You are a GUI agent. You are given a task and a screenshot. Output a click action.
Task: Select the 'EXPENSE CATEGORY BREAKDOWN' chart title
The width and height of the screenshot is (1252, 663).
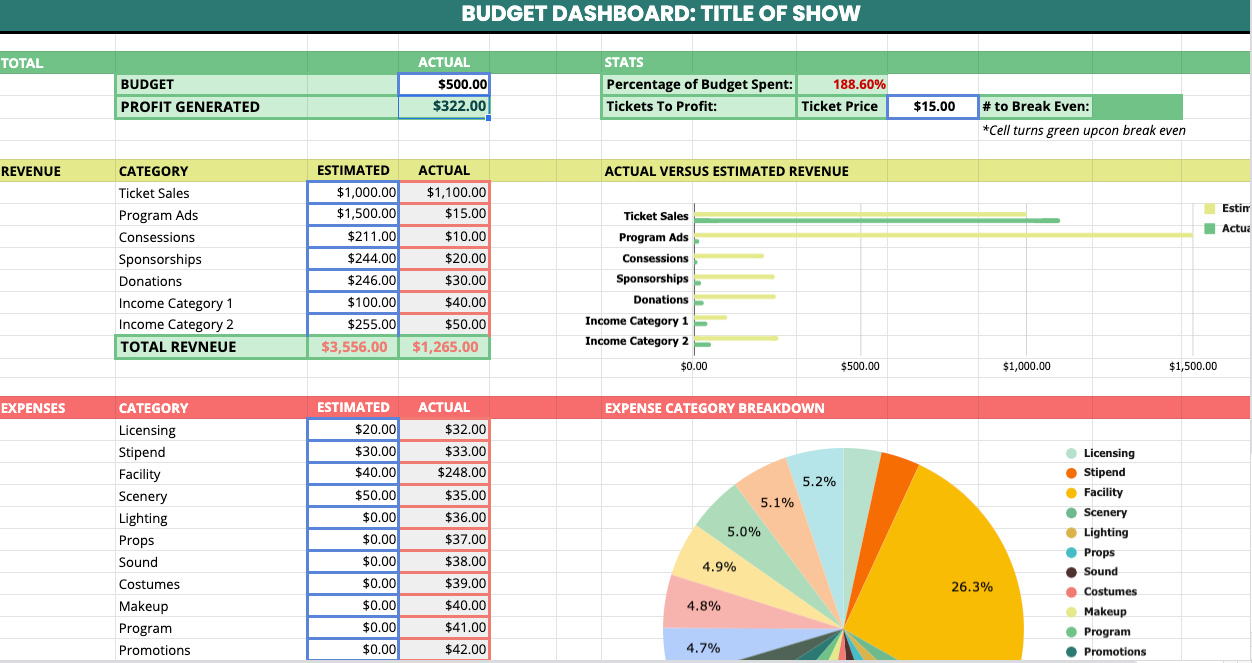[715, 408]
